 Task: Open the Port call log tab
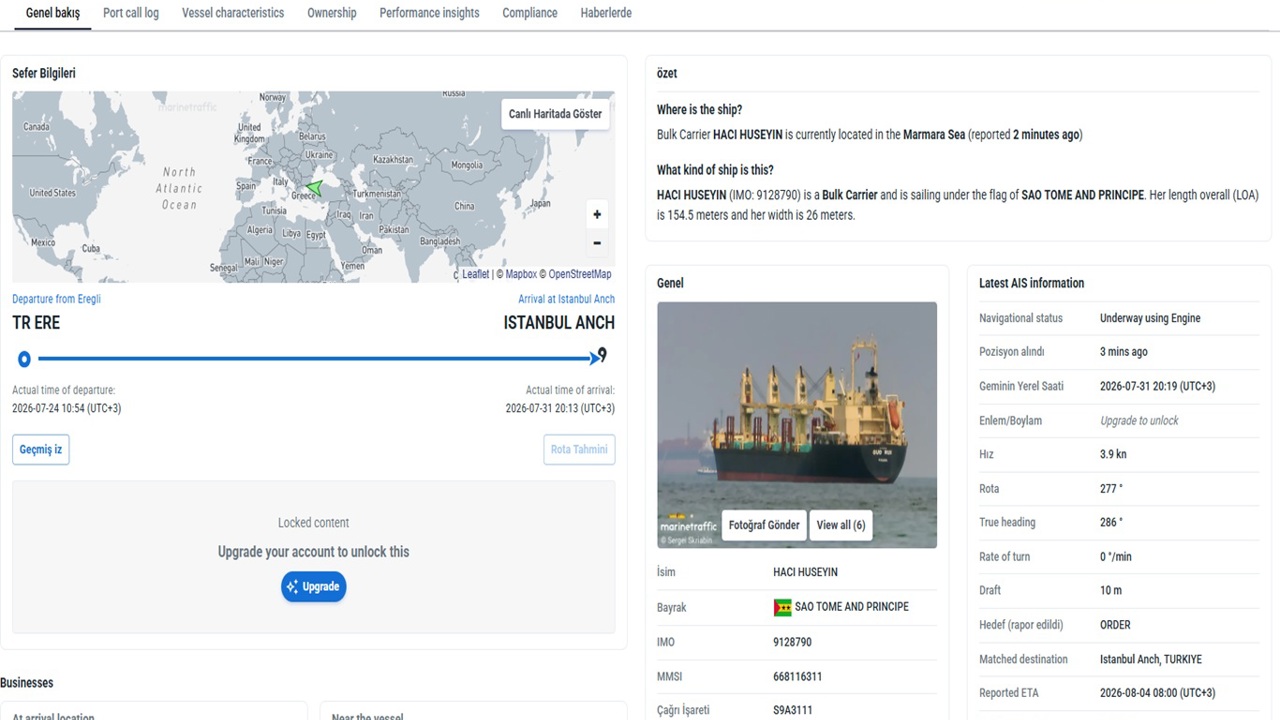tap(131, 13)
